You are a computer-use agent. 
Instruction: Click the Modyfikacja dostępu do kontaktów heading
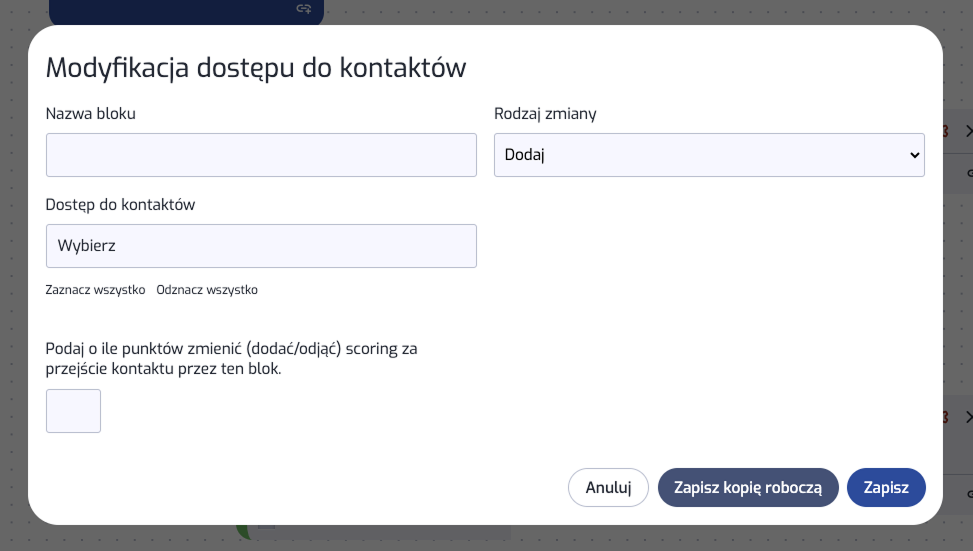coord(256,68)
